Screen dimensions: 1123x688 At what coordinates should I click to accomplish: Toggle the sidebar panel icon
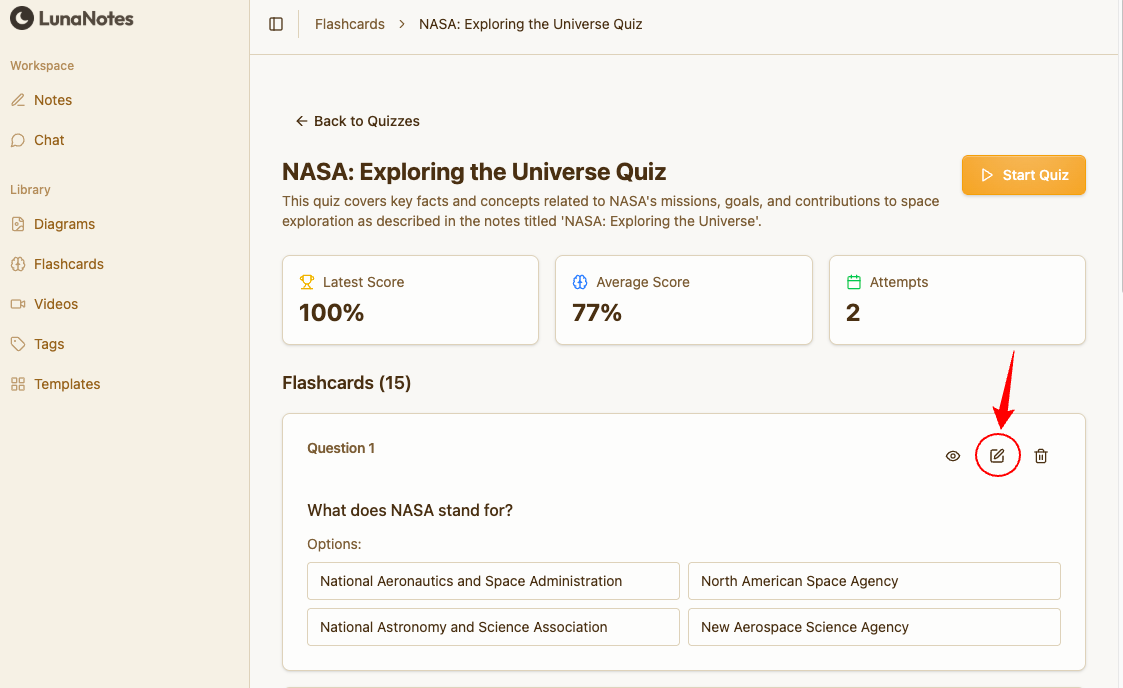tap(276, 24)
